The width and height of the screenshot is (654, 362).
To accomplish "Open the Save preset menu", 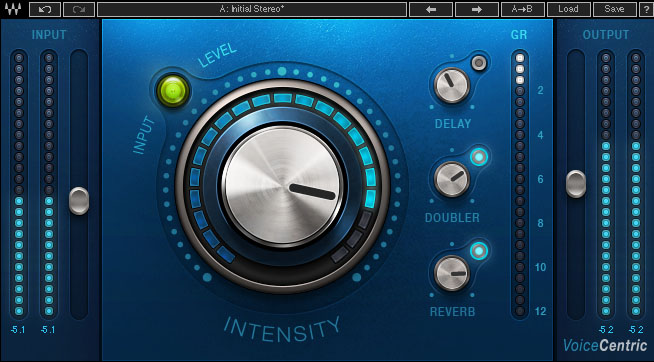I will coord(614,9).
